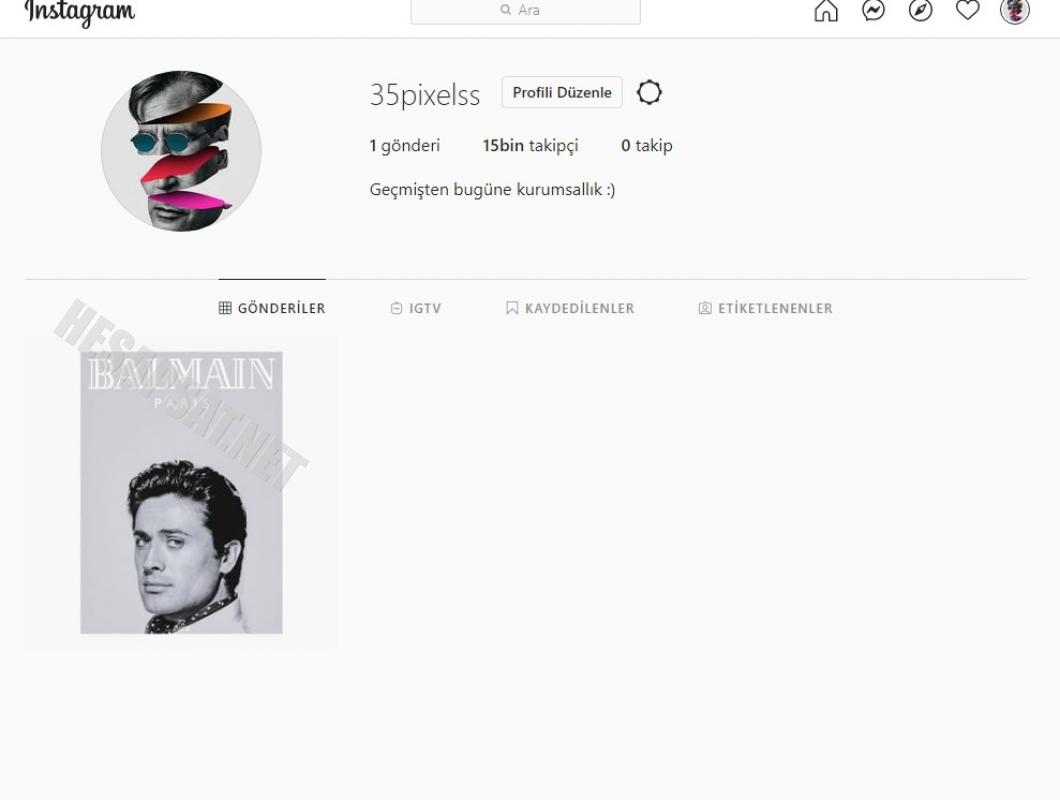Click the GÖNDERİLER grid icon
1060x800 pixels.
coord(225,308)
